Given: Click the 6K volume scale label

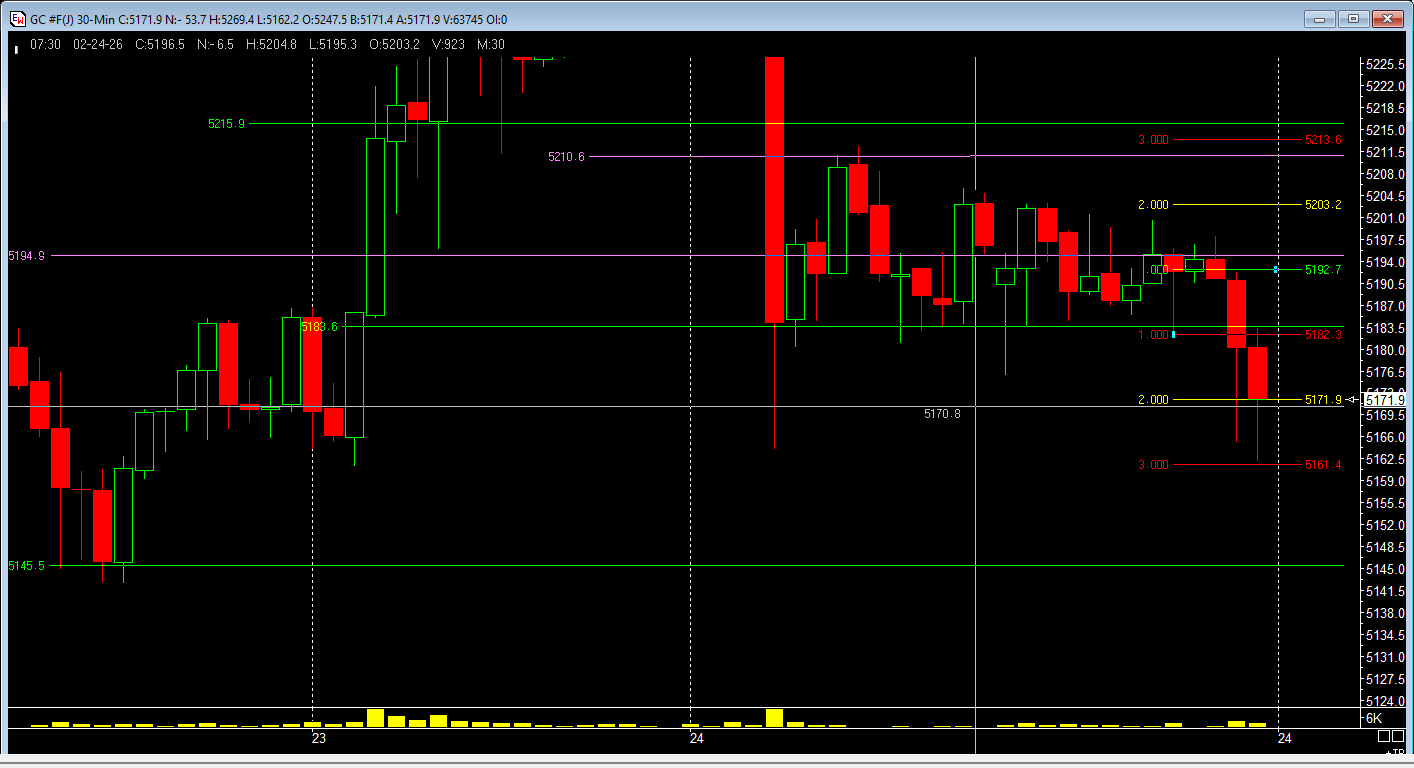Looking at the screenshot, I should click(x=1373, y=719).
